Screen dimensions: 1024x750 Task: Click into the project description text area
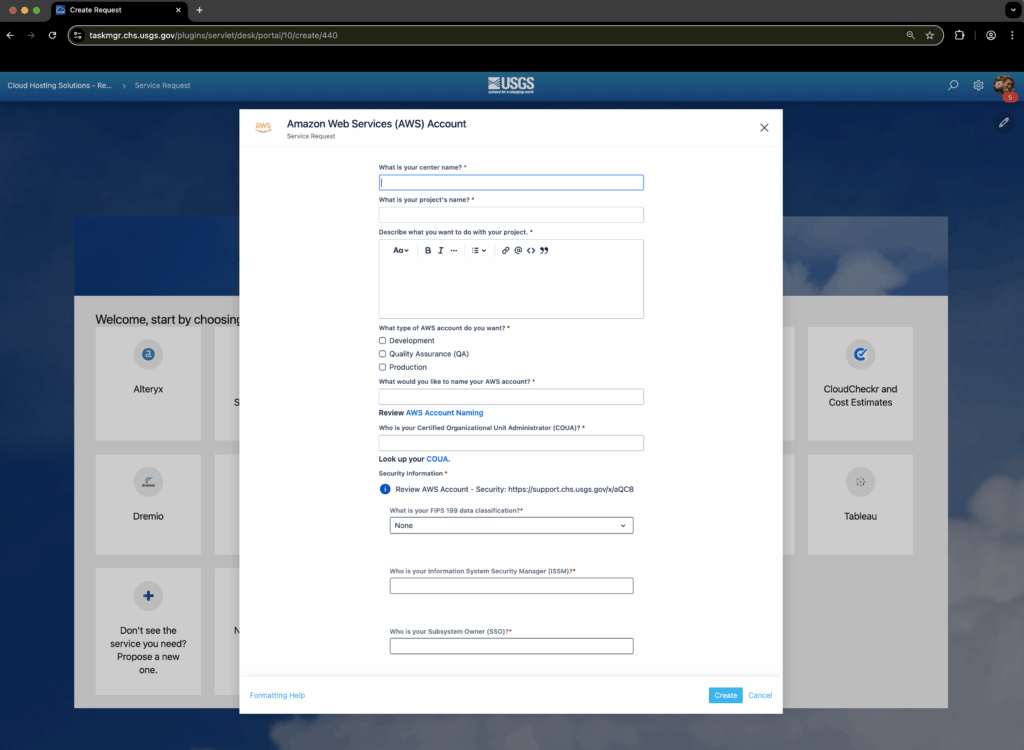click(x=511, y=289)
